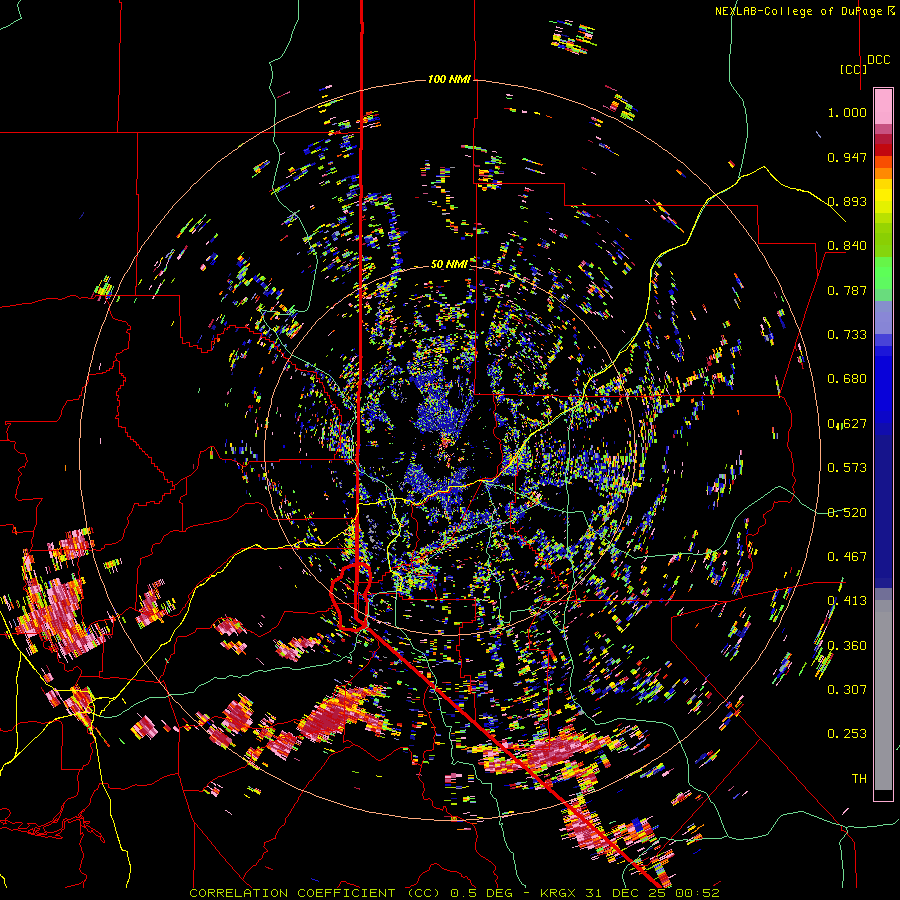Click the 0.840 value on the color scale
900x900 pixels.
point(847,246)
